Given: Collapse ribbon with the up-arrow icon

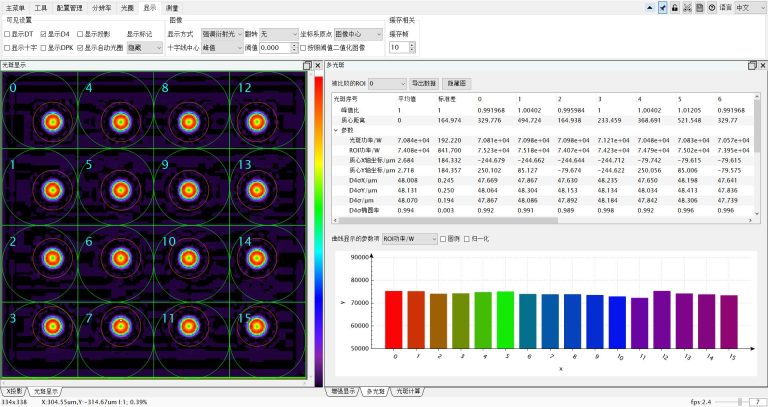Looking at the screenshot, I should click(649, 7).
